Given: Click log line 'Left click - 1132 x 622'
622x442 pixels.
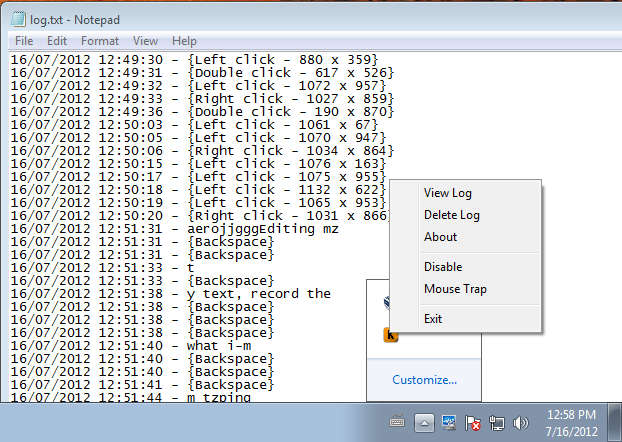Looking at the screenshot, I should click(x=198, y=190).
